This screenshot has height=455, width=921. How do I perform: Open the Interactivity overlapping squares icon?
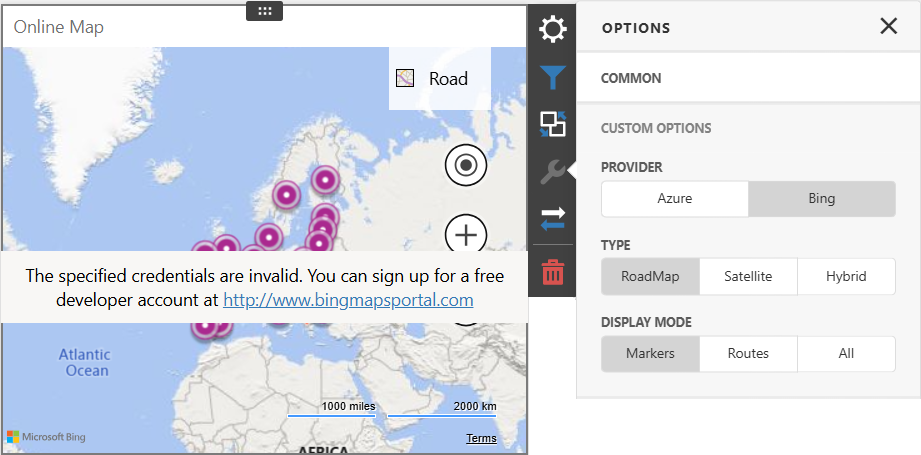tap(553, 124)
